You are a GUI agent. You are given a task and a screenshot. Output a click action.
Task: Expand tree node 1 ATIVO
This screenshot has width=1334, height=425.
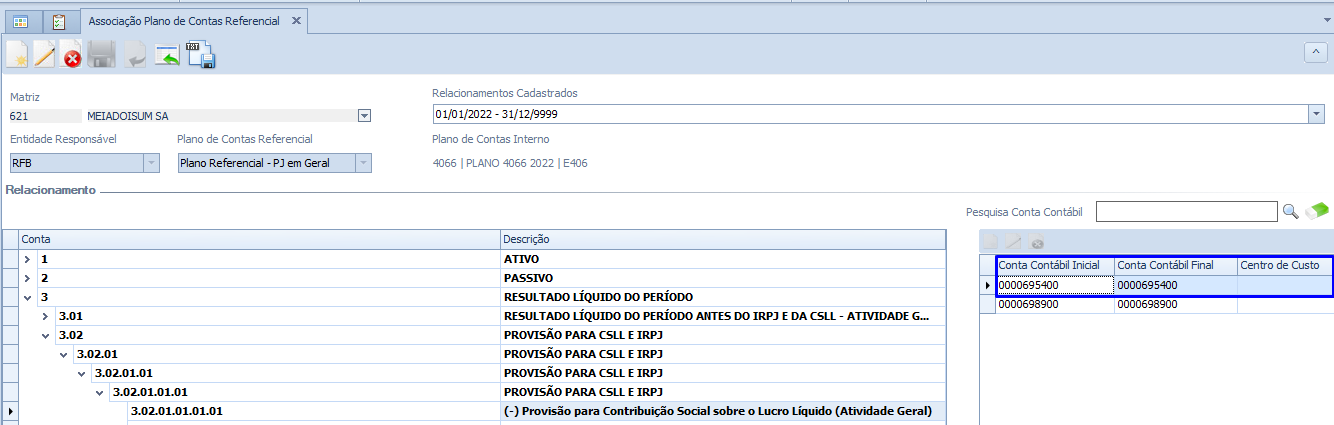click(28, 259)
